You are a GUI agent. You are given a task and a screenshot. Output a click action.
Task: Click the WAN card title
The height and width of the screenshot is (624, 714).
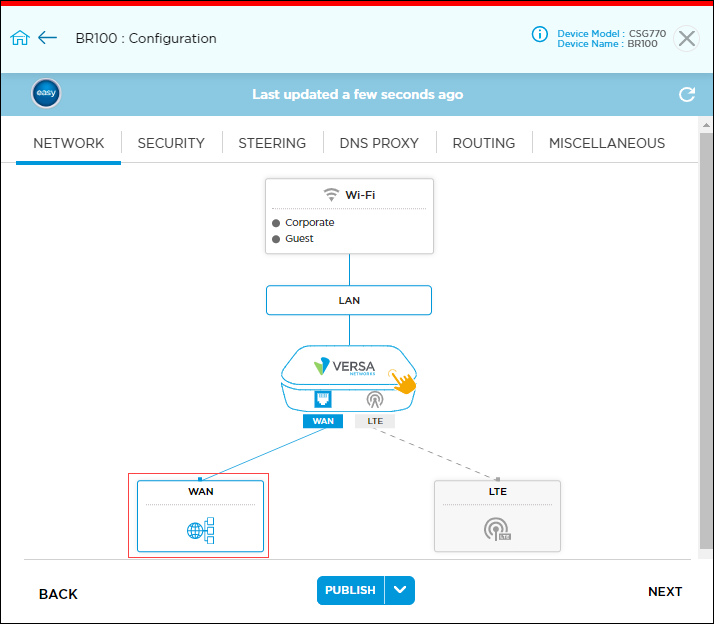[x=201, y=491]
